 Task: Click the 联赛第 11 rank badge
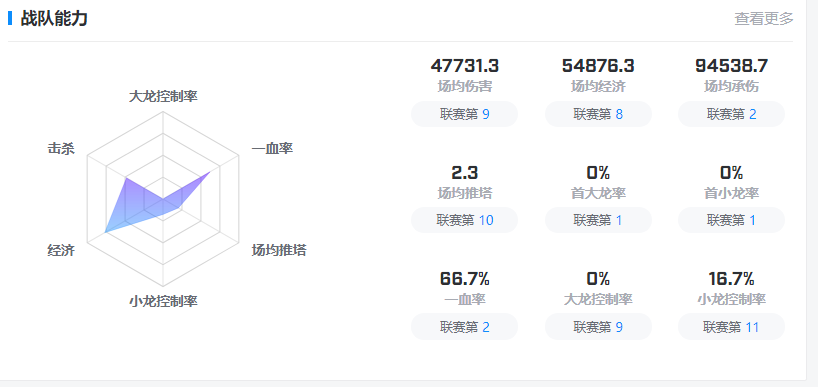pyautogui.click(x=731, y=327)
